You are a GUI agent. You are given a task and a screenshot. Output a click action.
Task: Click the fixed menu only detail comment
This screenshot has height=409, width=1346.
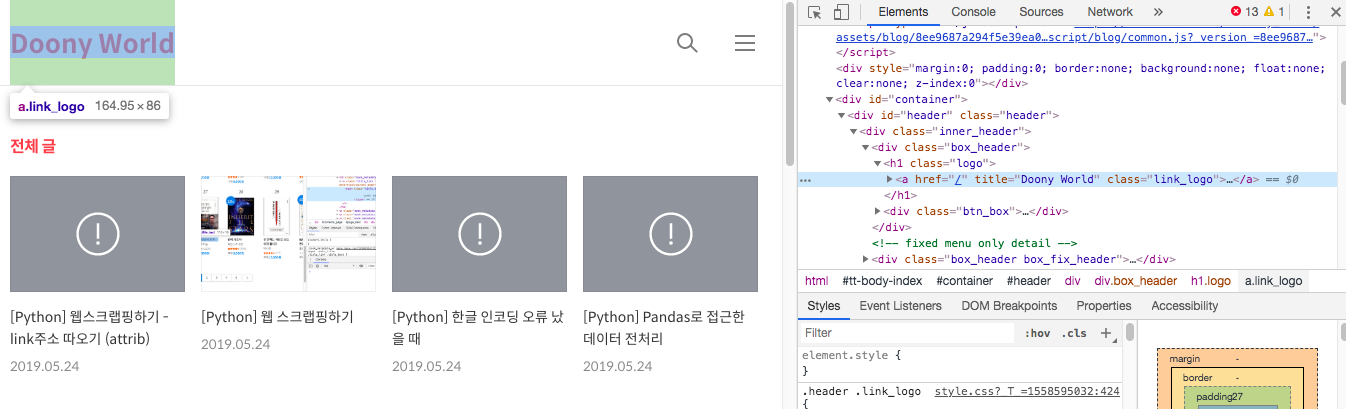point(974,244)
